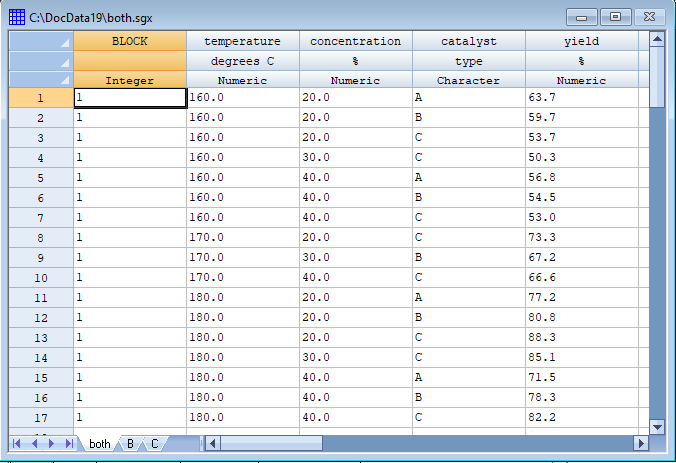This screenshot has height=463, width=676.
Task: Maximize the both.sgx data window
Action: pos(616,16)
